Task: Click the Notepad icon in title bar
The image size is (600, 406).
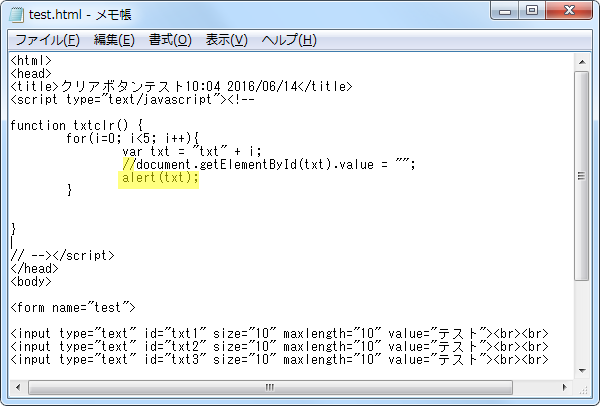Action: point(16,15)
